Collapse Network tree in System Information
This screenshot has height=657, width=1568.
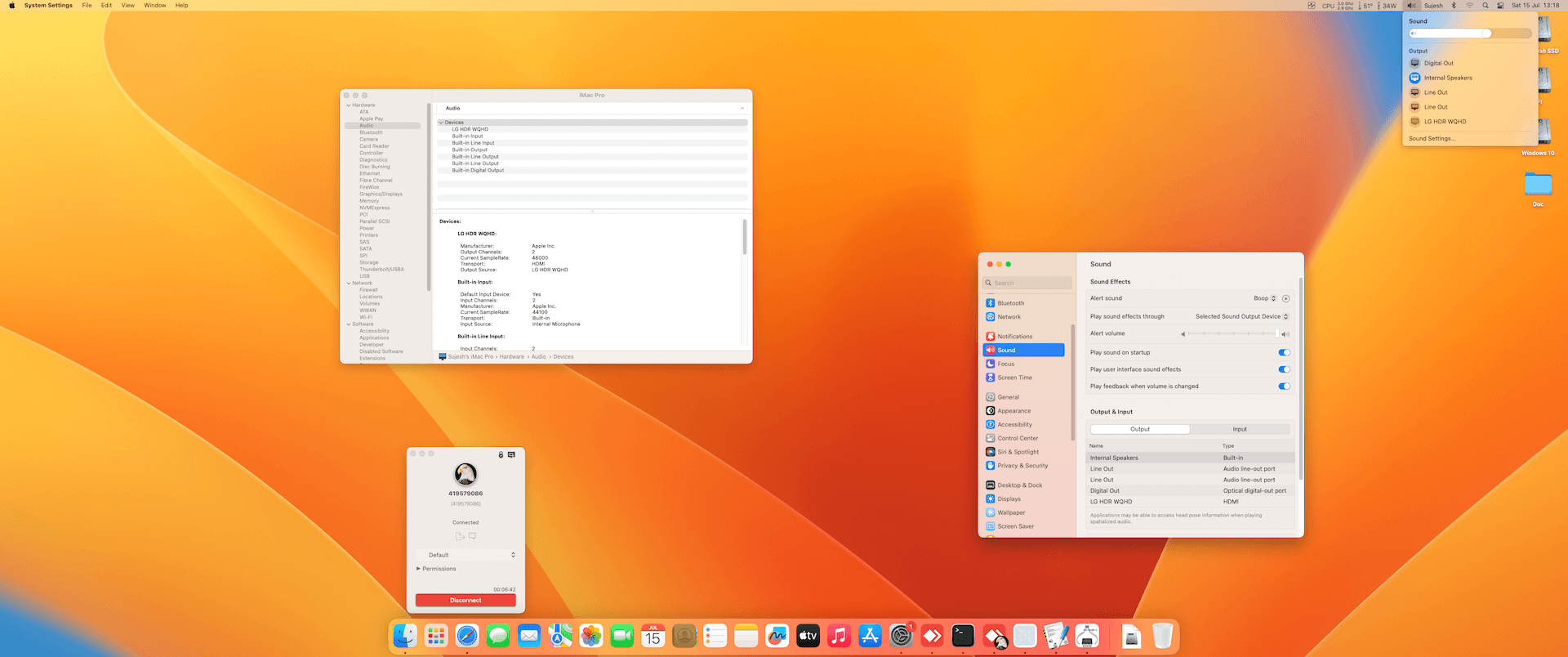coord(349,284)
